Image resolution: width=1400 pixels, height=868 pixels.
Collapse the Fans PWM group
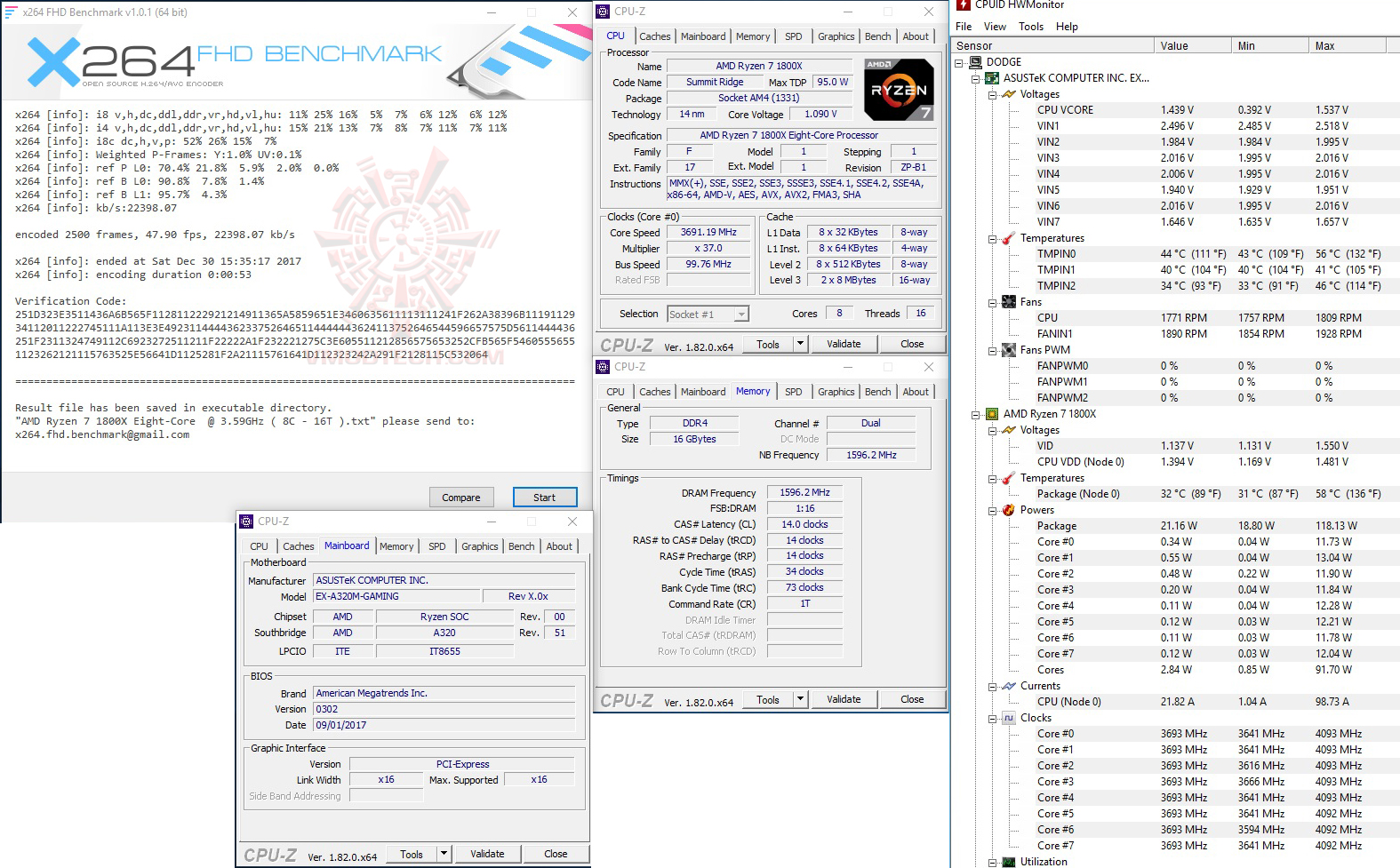pos(993,351)
